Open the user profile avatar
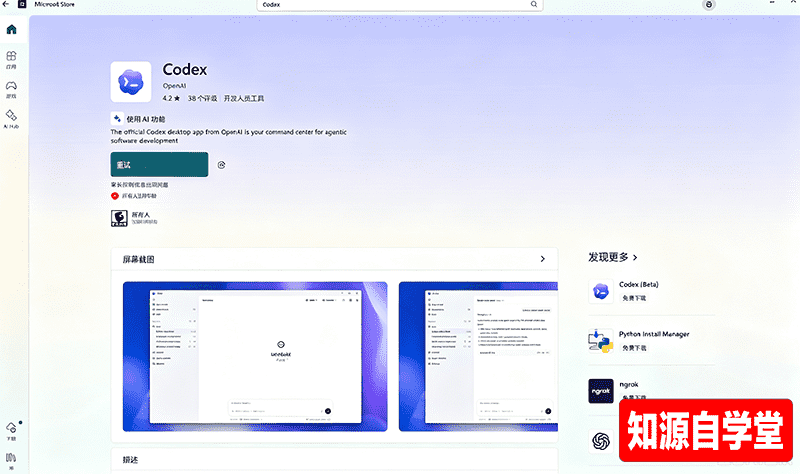 [708, 5]
